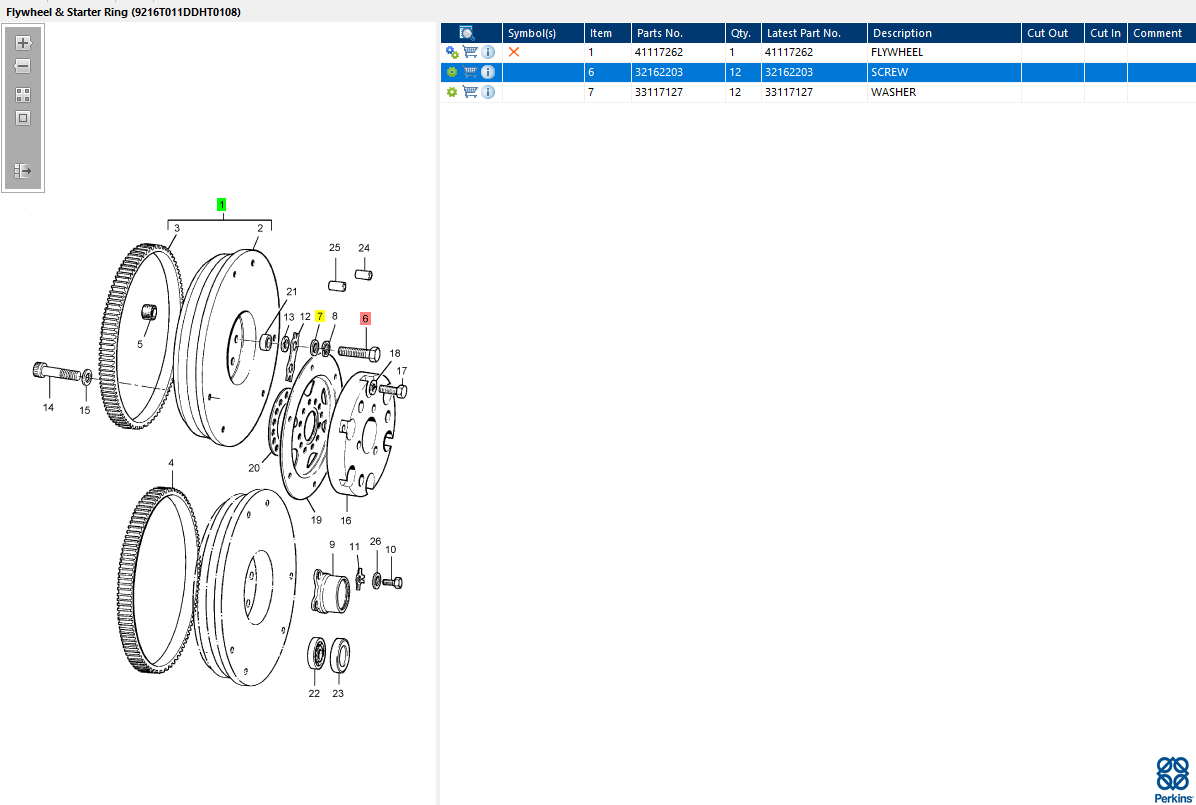The width and height of the screenshot is (1196, 805).
Task: Open info for the WASHER part
Action: [x=488, y=92]
